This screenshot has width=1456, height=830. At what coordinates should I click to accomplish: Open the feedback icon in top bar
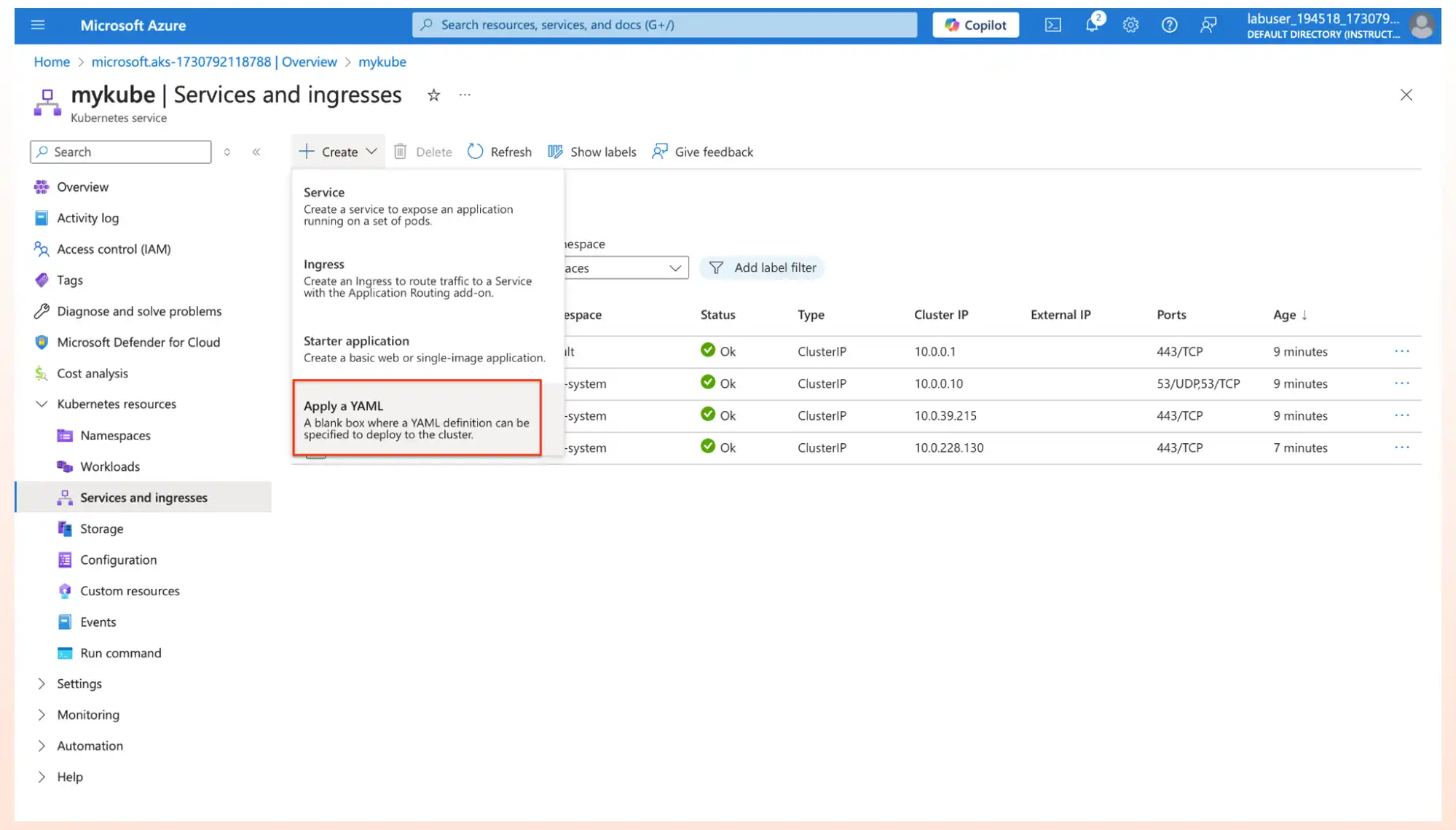pyautogui.click(x=1208, y=25)
